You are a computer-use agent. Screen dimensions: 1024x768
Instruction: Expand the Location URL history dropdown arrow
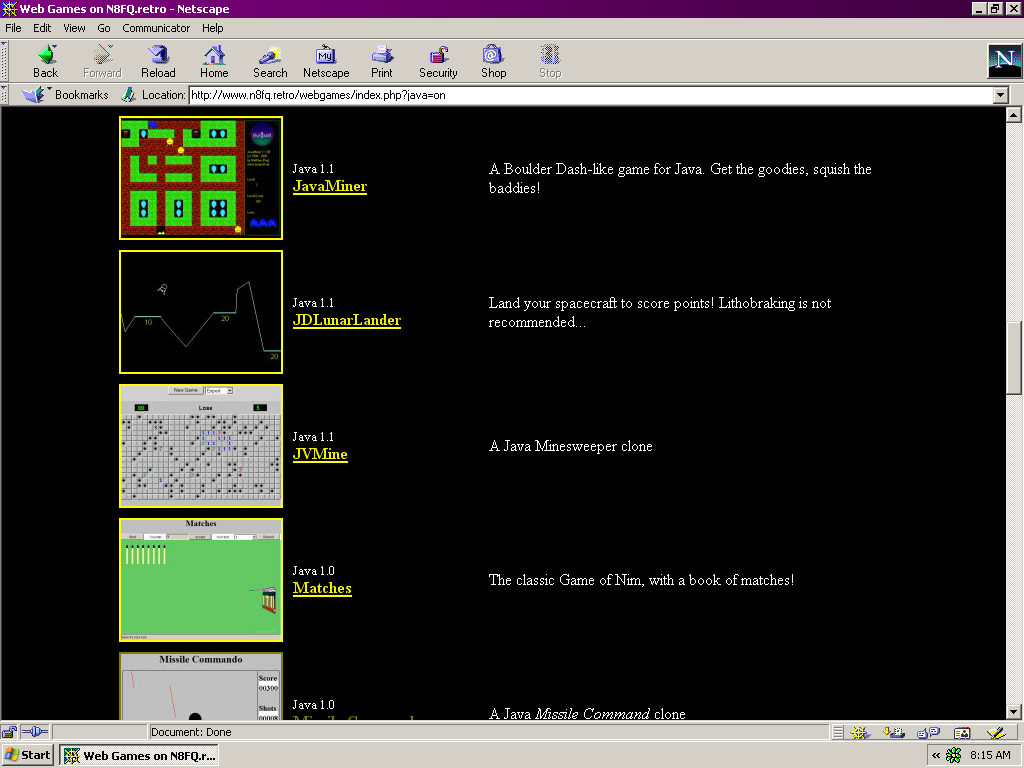[1000, 95]
